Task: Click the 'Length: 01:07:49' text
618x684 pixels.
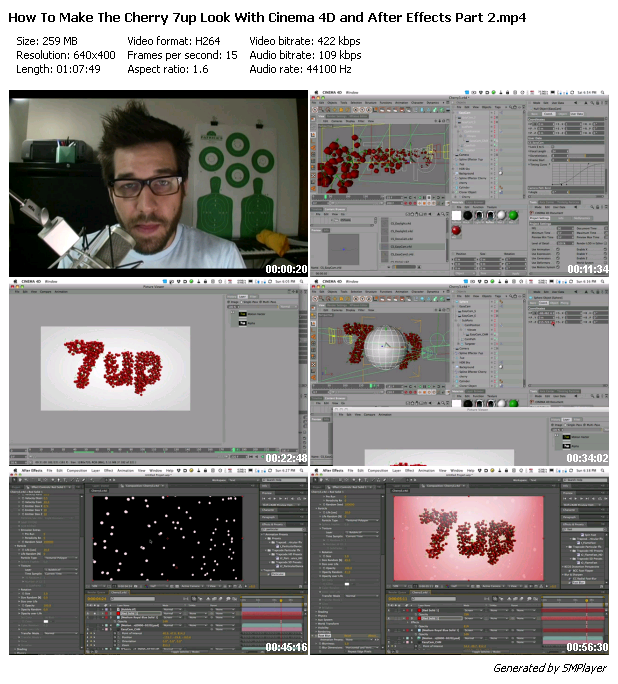Action: click(x=58, y=69)
